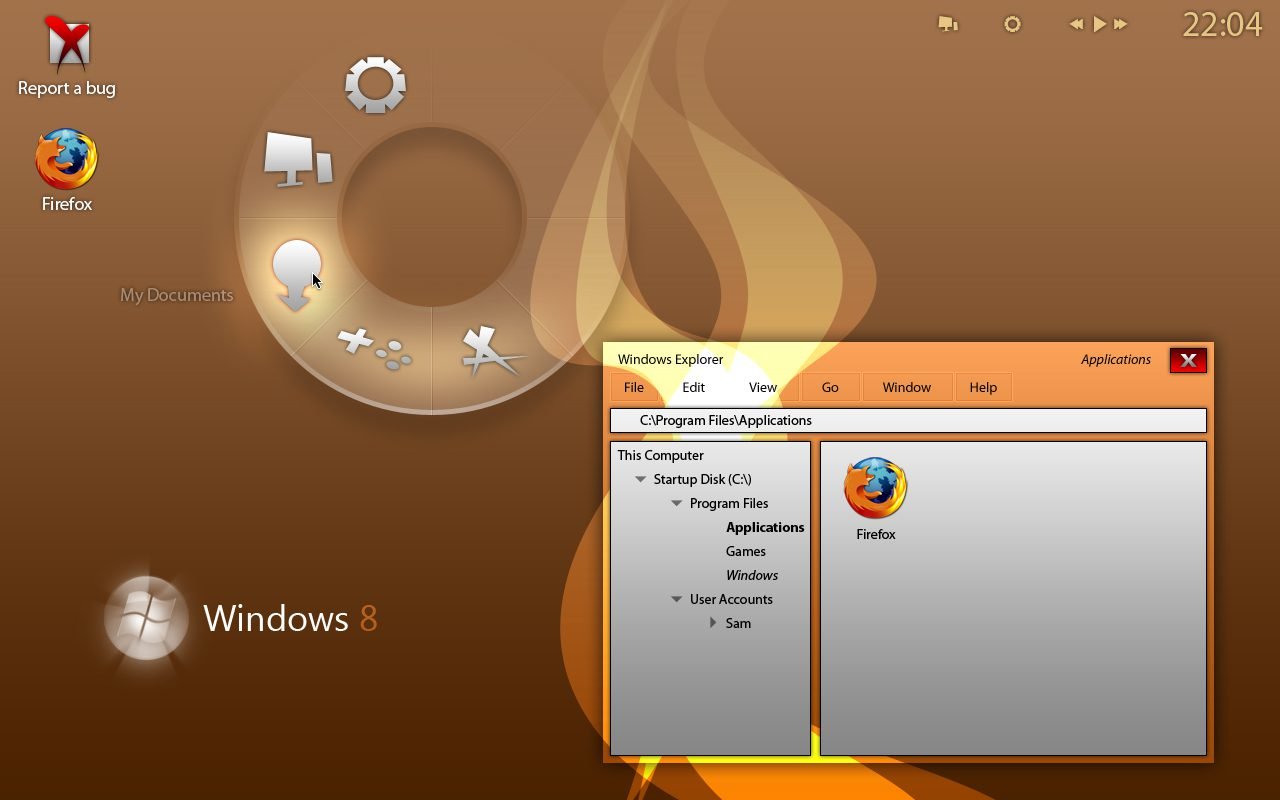Click the address bar showing C:\Program Files\Applications
Image resolution: width=1280 pixels, height=800 pixels.
coord(908,421)
